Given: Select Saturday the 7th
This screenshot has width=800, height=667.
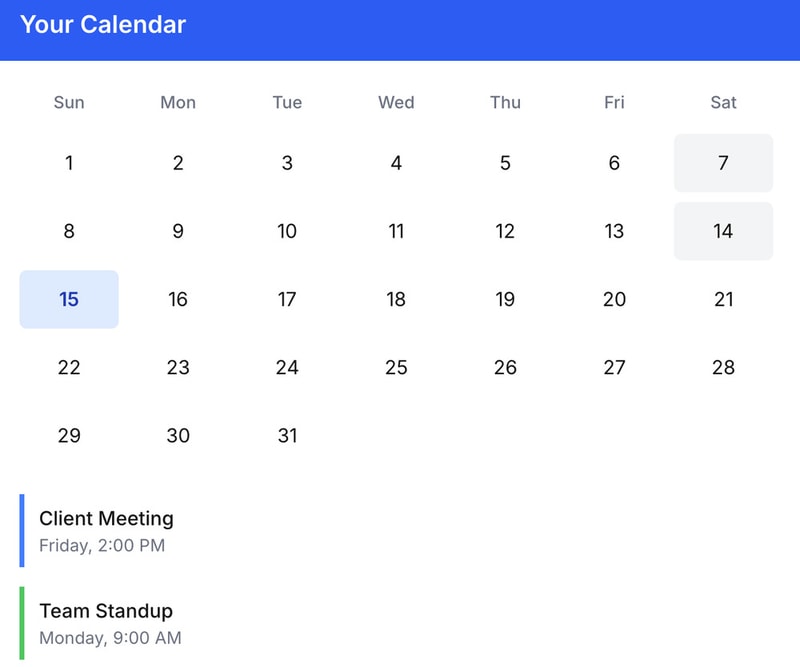Looking at the screenshot, I should 723,163.
